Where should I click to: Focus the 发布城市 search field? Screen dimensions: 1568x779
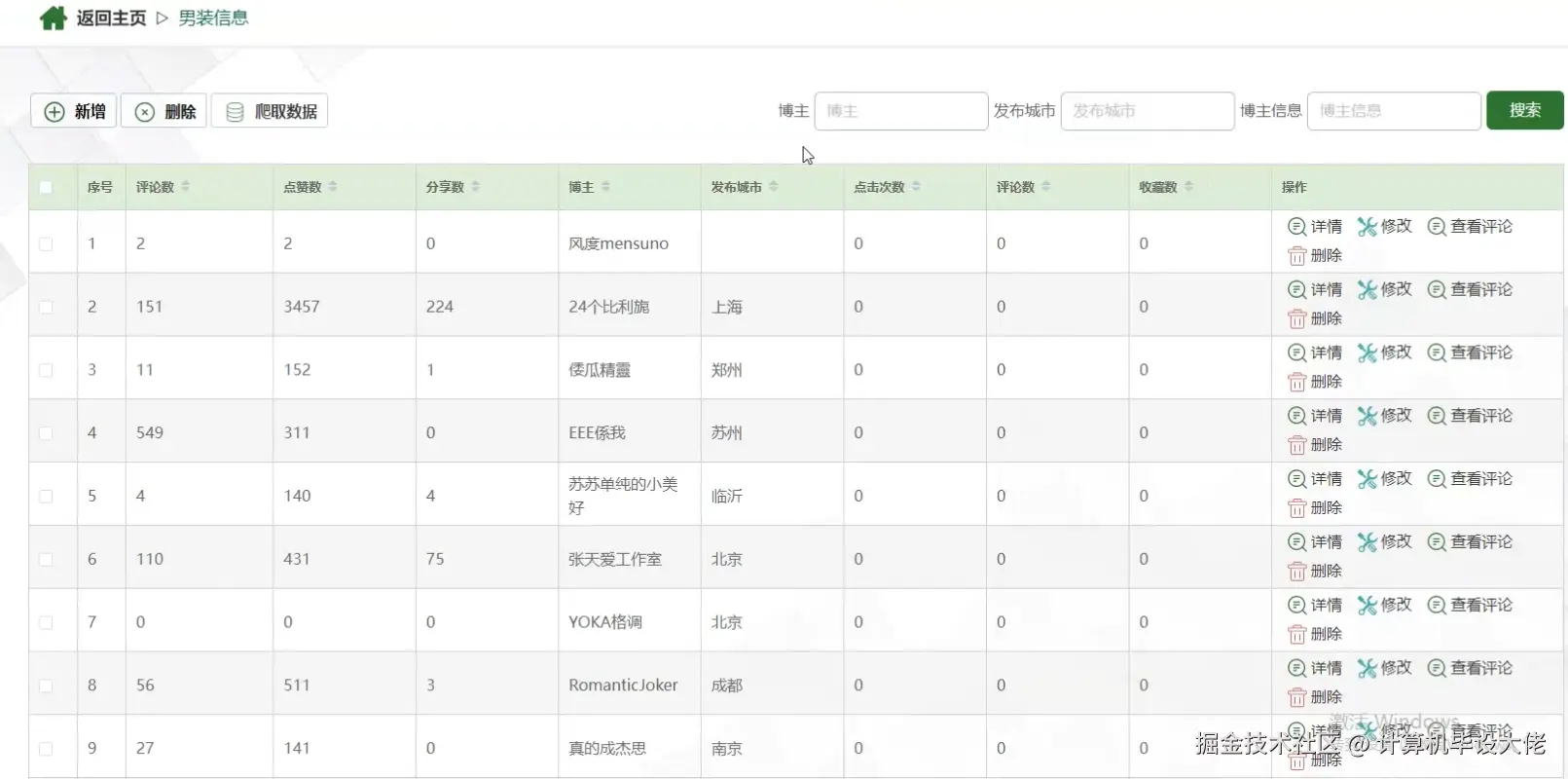point(1148,111)
